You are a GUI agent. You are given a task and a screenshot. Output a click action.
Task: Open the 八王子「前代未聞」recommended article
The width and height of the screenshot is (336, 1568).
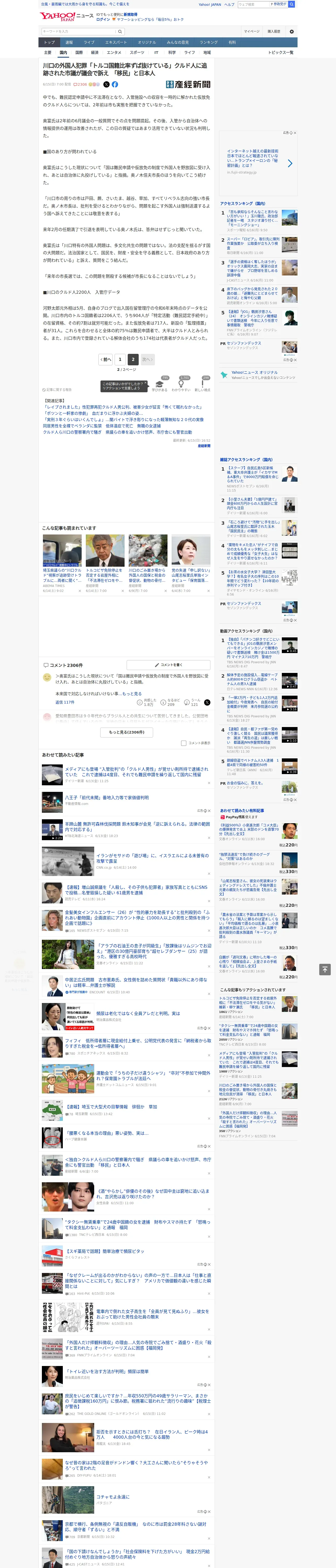tap(107, 797)
